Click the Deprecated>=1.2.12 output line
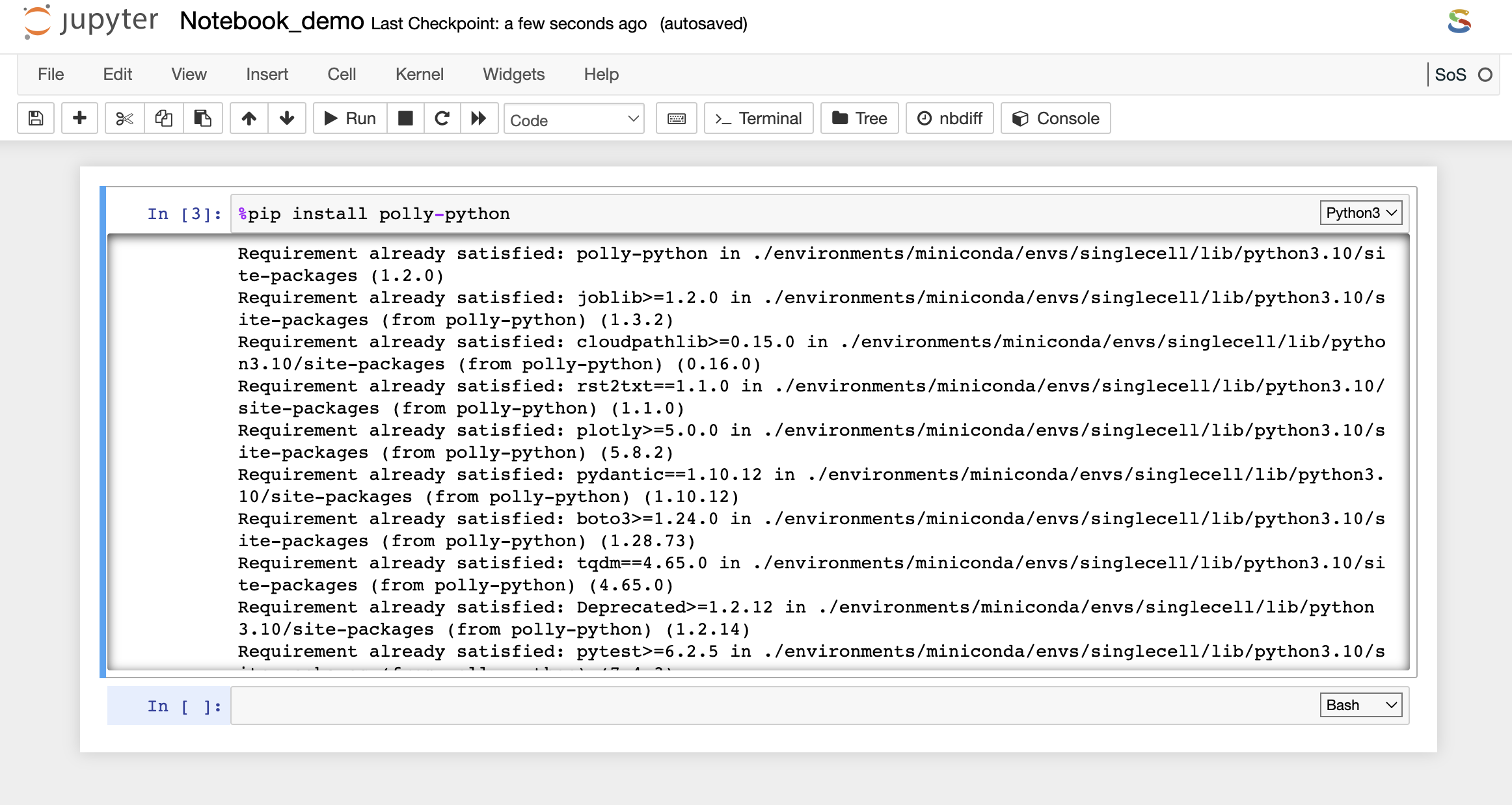This screenshot has width=1512, height=805. [806, 618]
